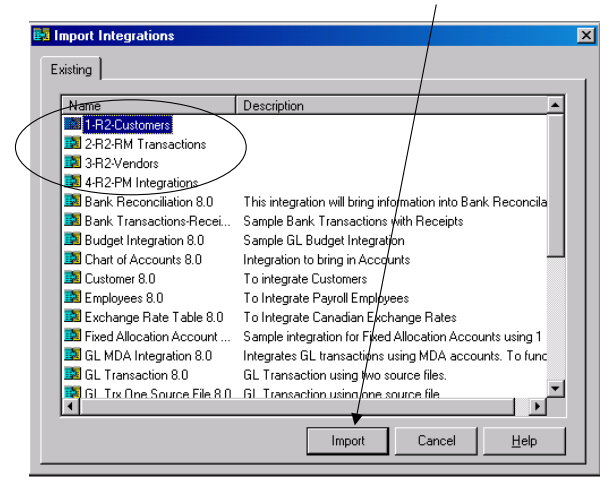Click the icon beside GL Transaction 8.0

point(73,374)
